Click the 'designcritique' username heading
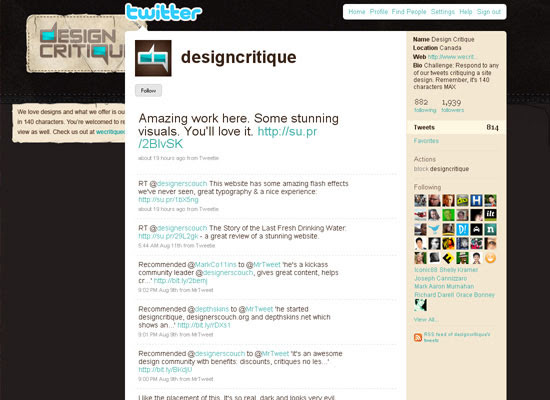Screen dimensions: 550x400 pos(239,57)
